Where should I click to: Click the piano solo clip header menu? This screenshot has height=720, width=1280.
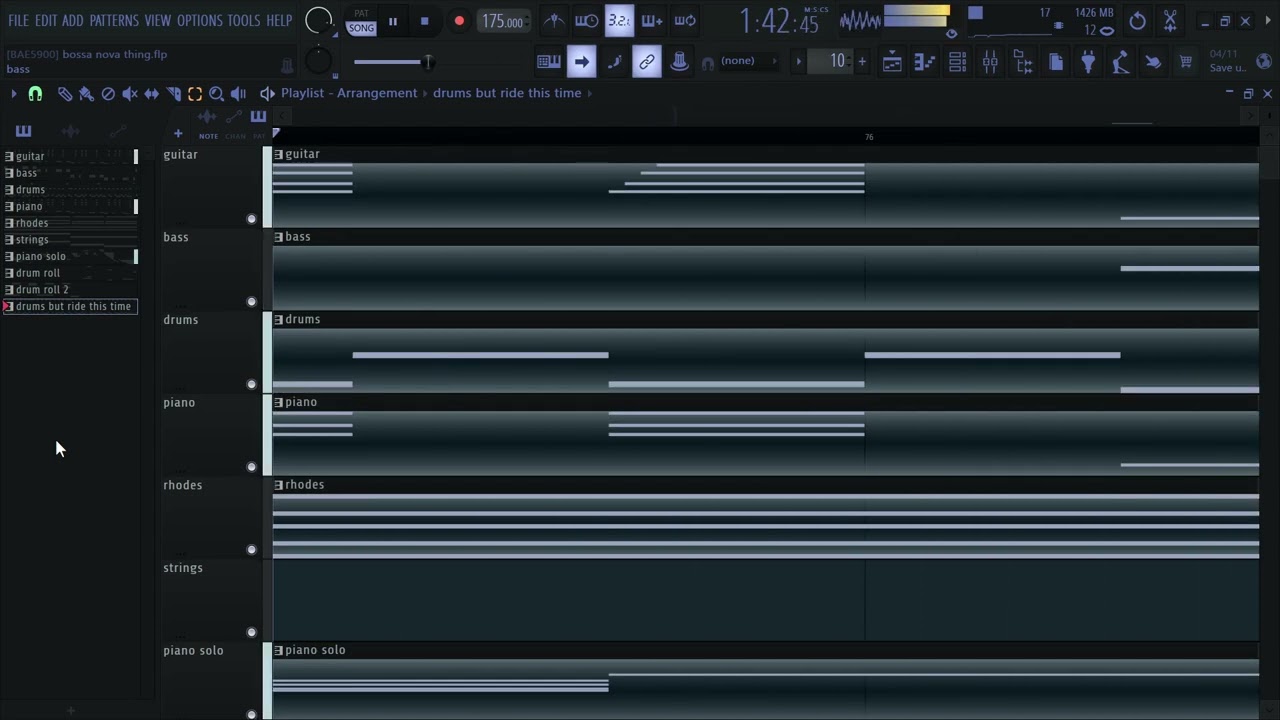tap(278, 650)
